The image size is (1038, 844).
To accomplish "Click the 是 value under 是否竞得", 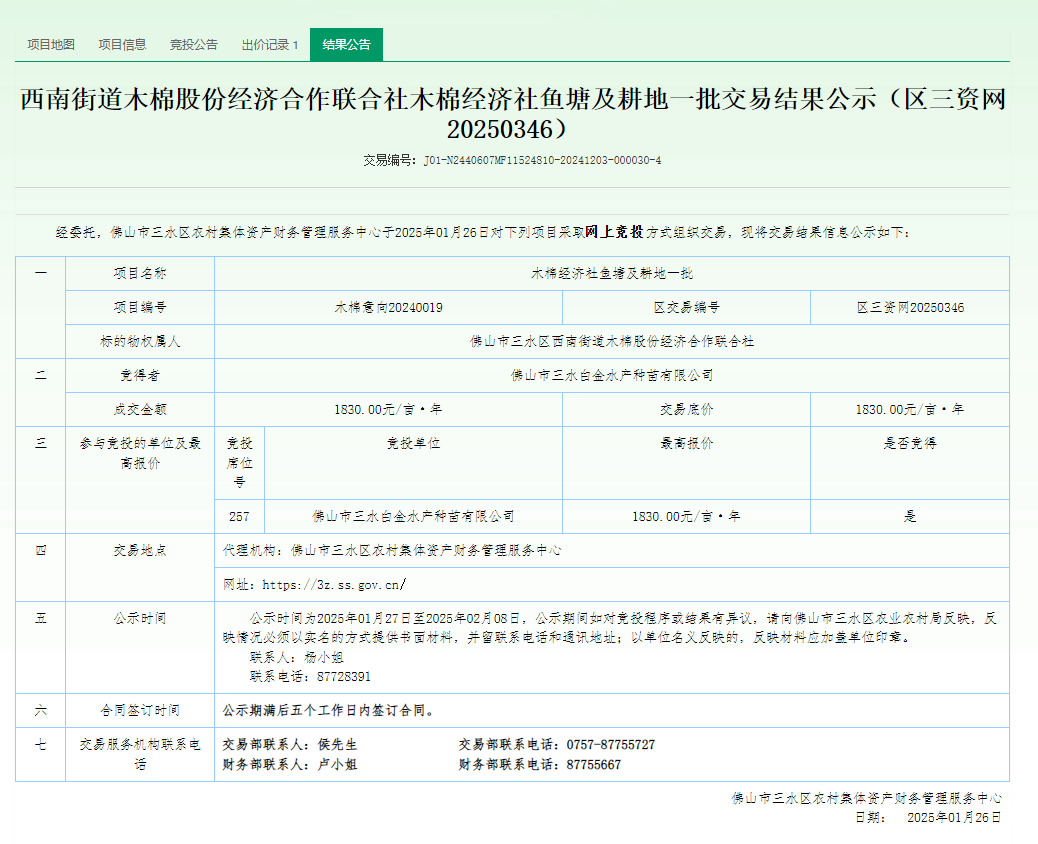I will click(910, 516).
